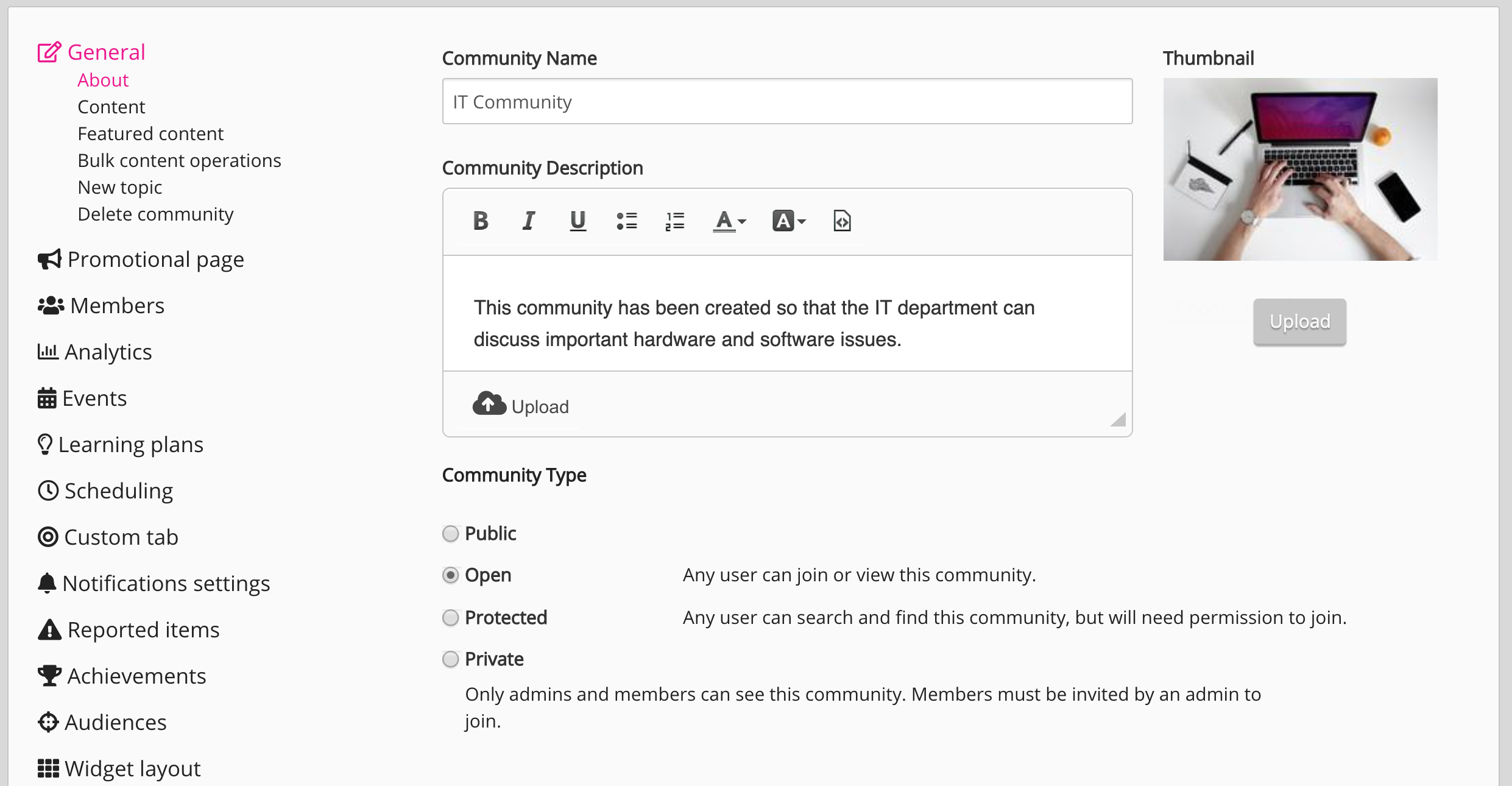This screenshot has width=1512, height=786.
Task: Insert a numbered list
Action: pos(675,221)
